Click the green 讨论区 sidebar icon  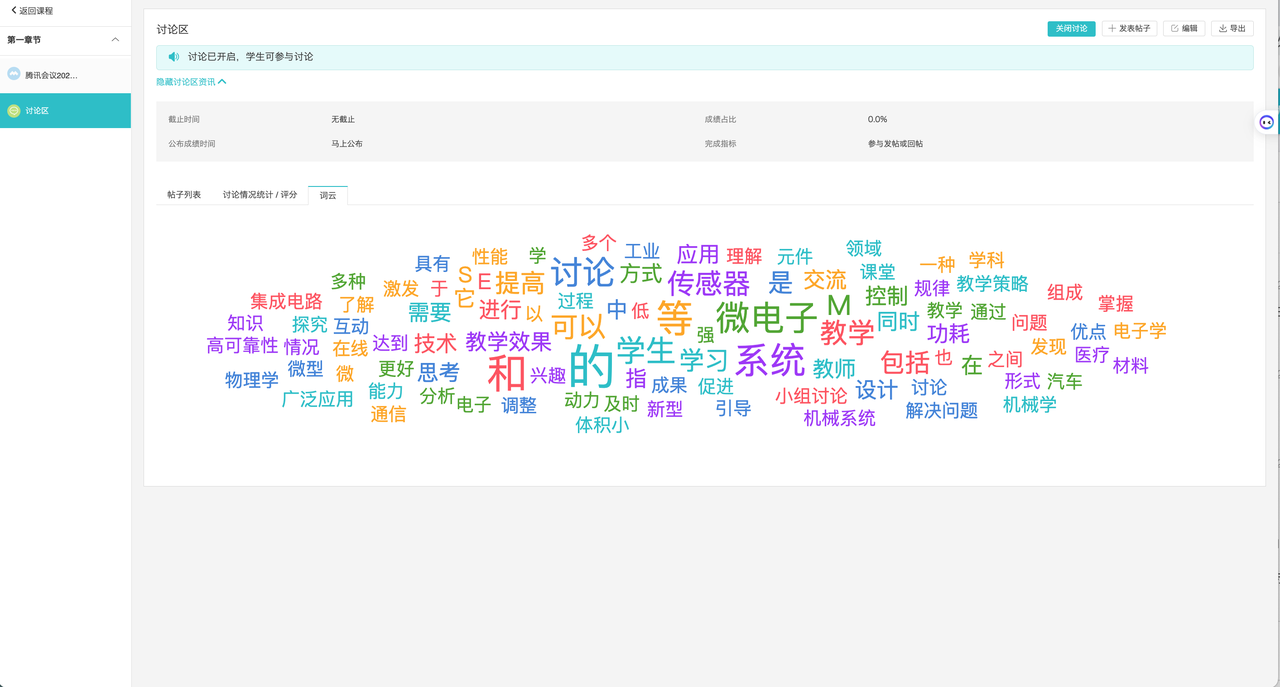point(14,111)
